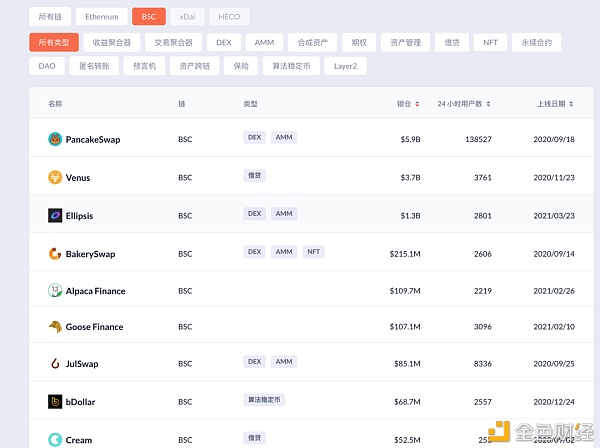Open the BakerySwap project name
The width and height of the screenshot is (600, 448).
pyautogui.click(x=90, y=254)
